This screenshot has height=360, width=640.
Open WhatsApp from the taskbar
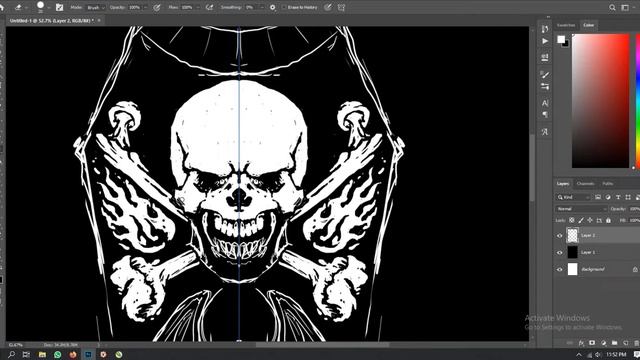[x=58, y=355]
